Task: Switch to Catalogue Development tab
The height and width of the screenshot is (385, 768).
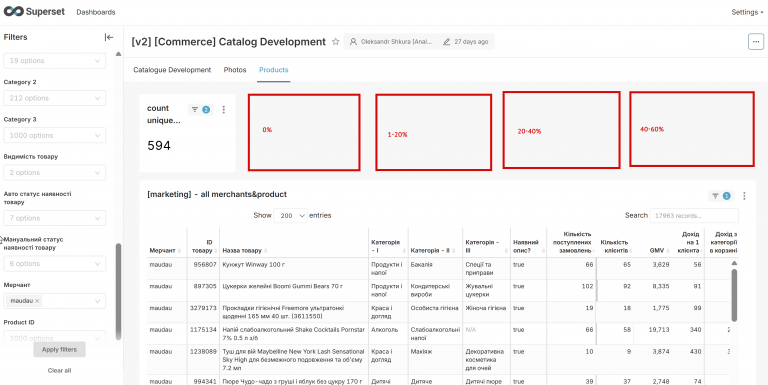Action: pos(172,70)
